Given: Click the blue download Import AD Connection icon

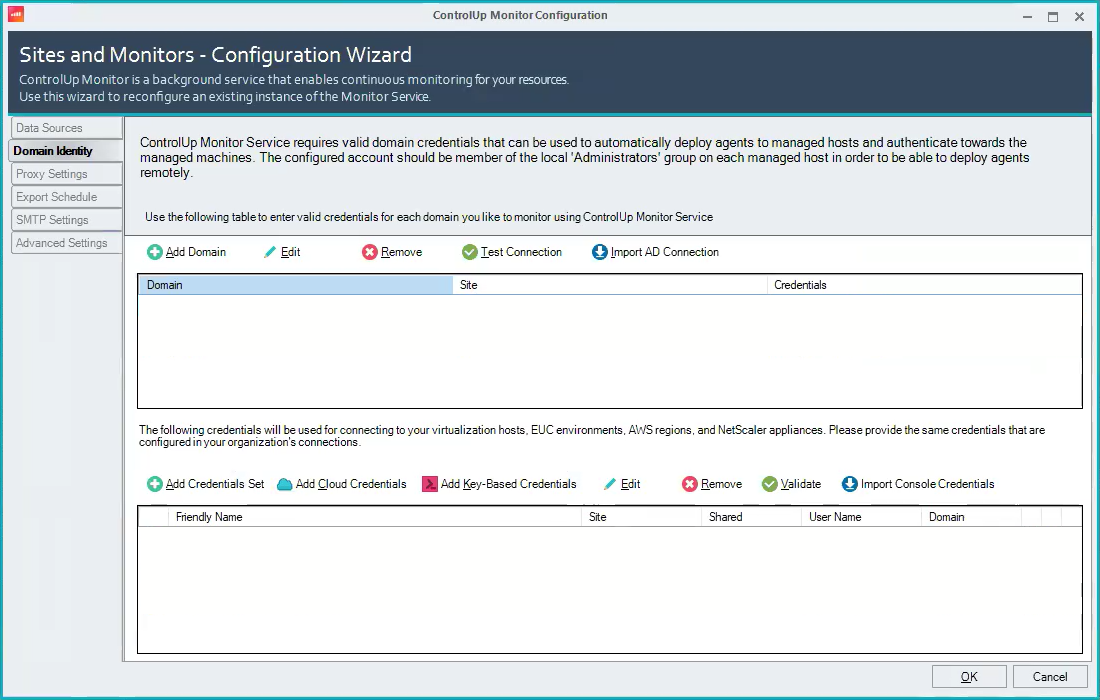Looking at the screenshot, I should (600, 252).
